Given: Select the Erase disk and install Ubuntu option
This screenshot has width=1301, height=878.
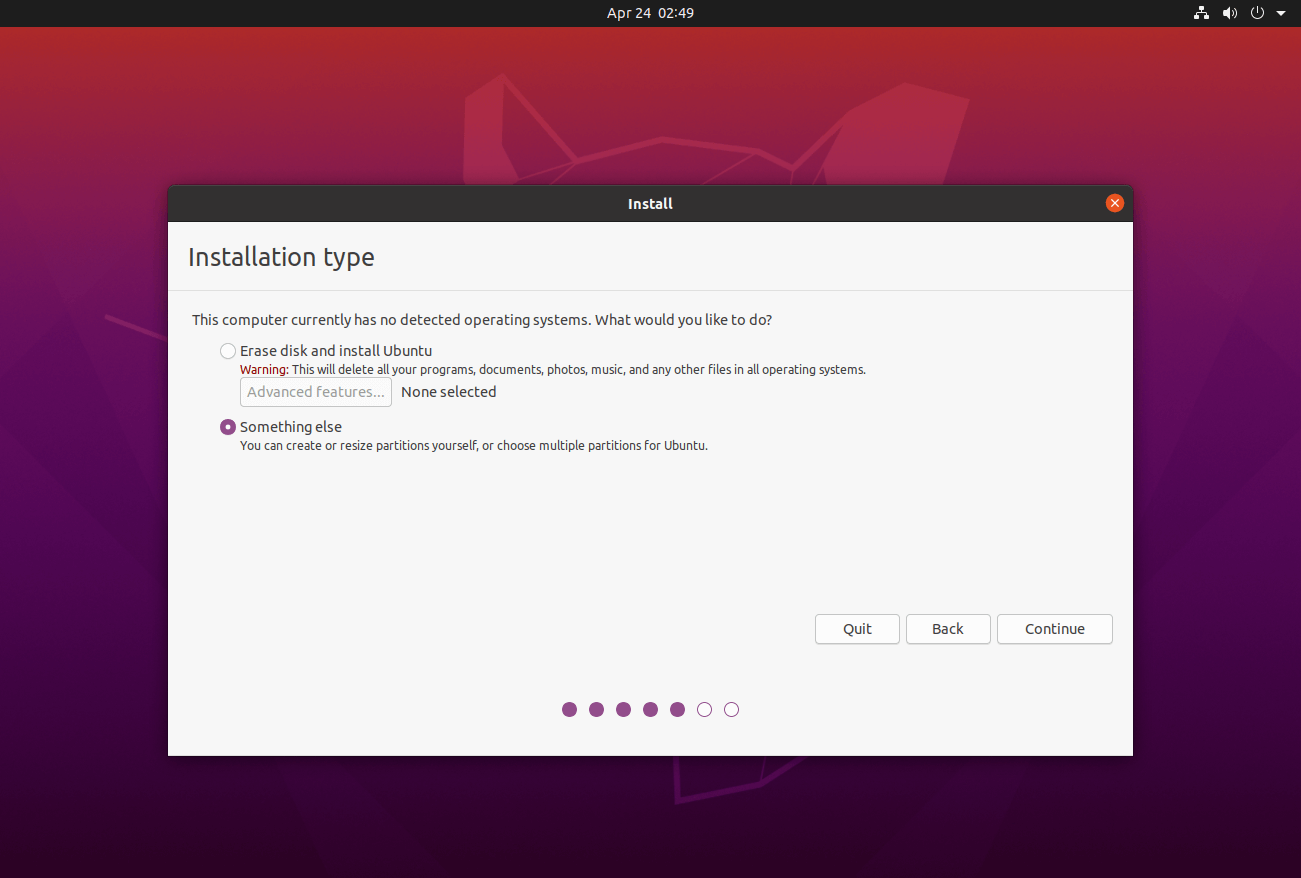Looking at the screenshot, I should (227, 351).
